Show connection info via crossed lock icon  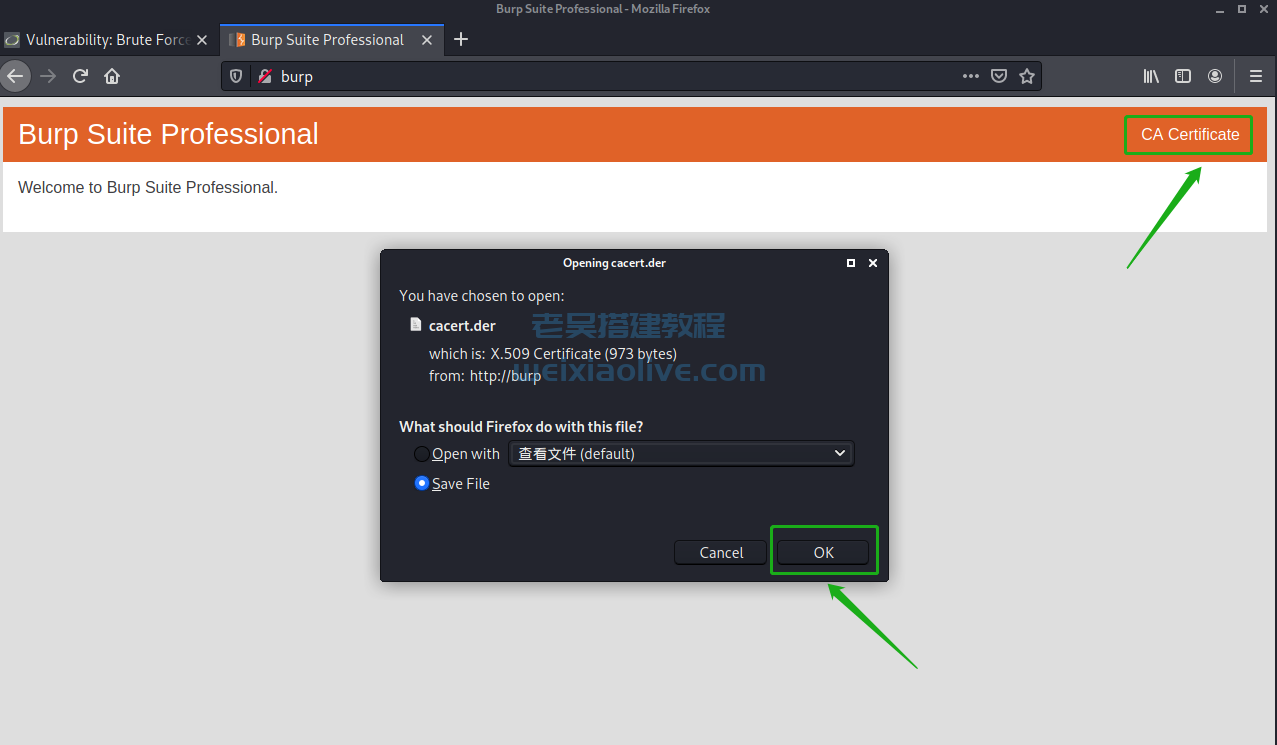[x=264, y=76]
